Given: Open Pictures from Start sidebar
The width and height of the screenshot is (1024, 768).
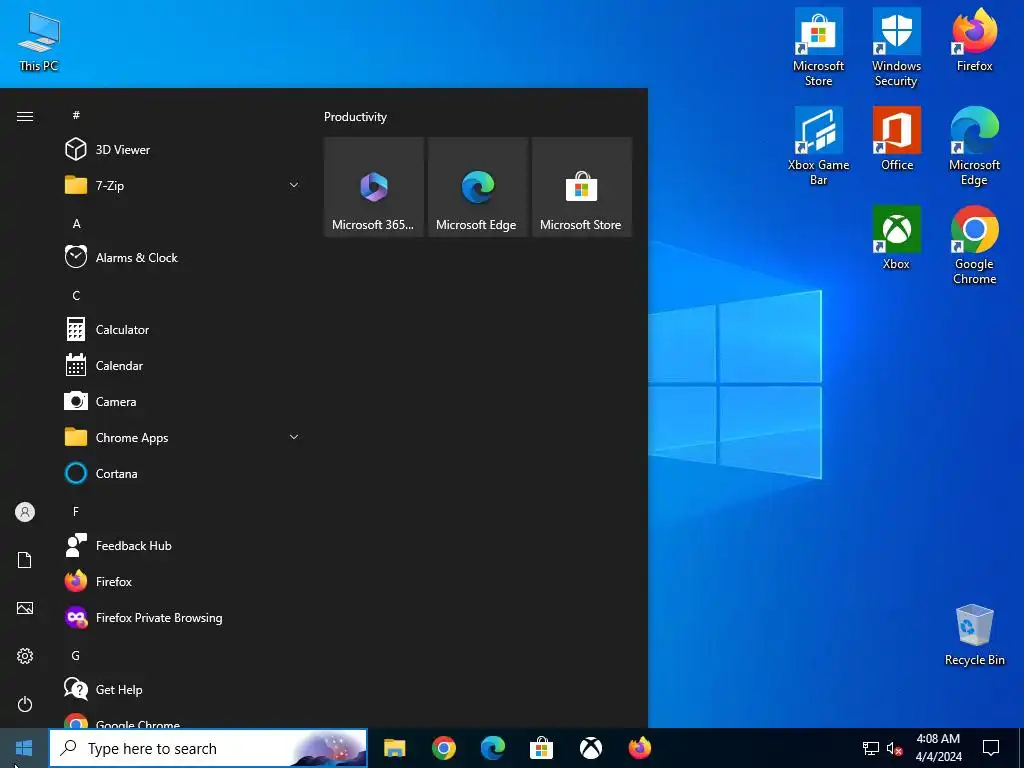Looking at the screenshot, I should pyautogui.click(x=25, y=608).
